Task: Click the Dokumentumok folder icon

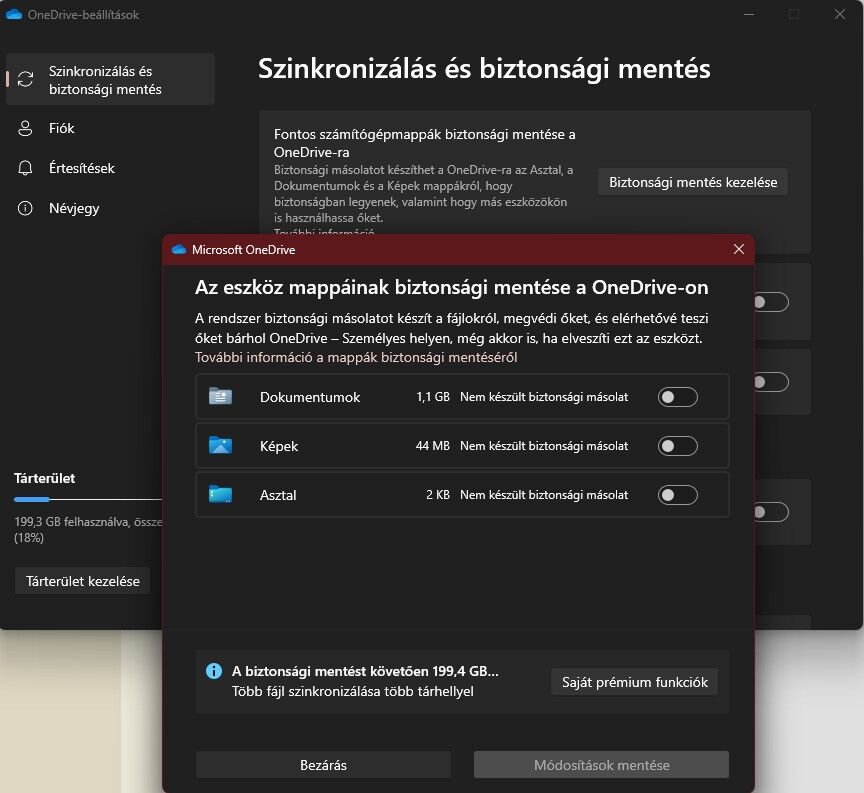Action: (x=220, y=396)
